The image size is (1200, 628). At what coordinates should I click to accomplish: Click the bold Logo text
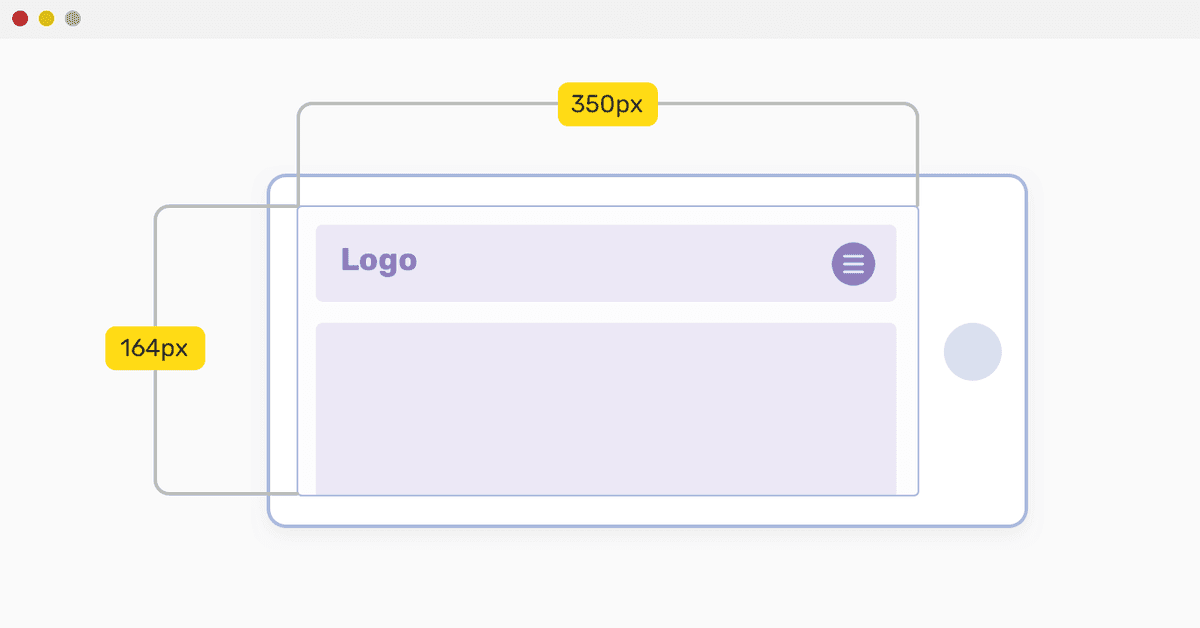tap(379, 260)
